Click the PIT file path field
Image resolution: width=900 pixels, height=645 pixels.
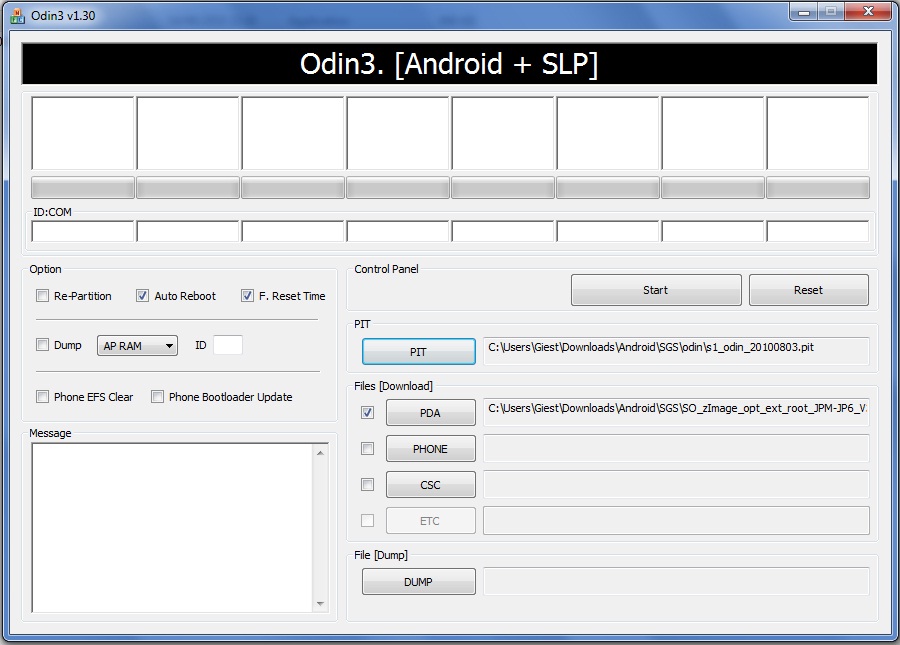(x=676, y=351)
